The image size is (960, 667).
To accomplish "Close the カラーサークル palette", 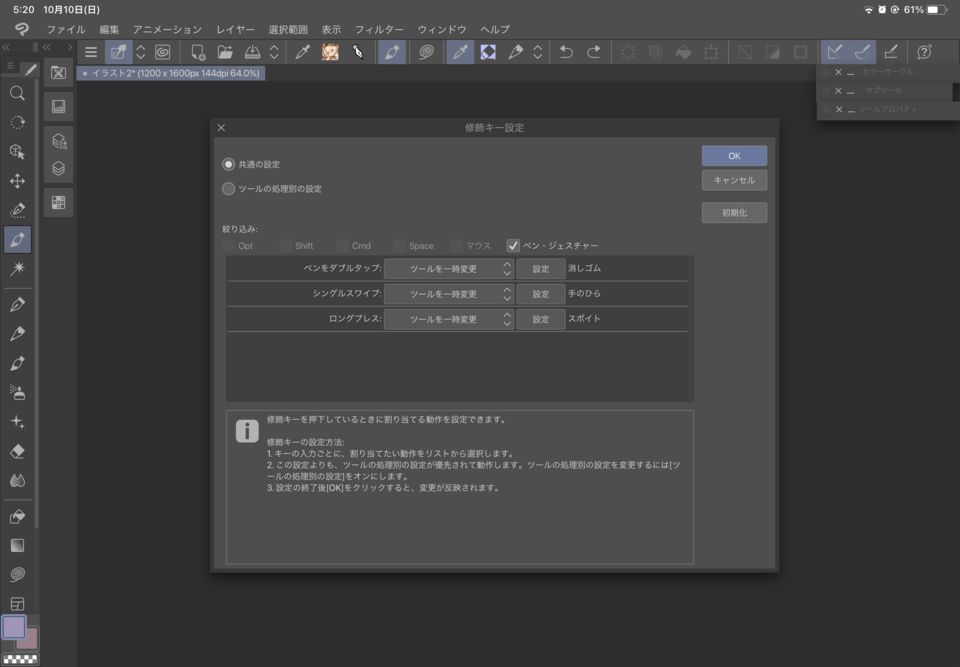I will (x=838, y=72).
